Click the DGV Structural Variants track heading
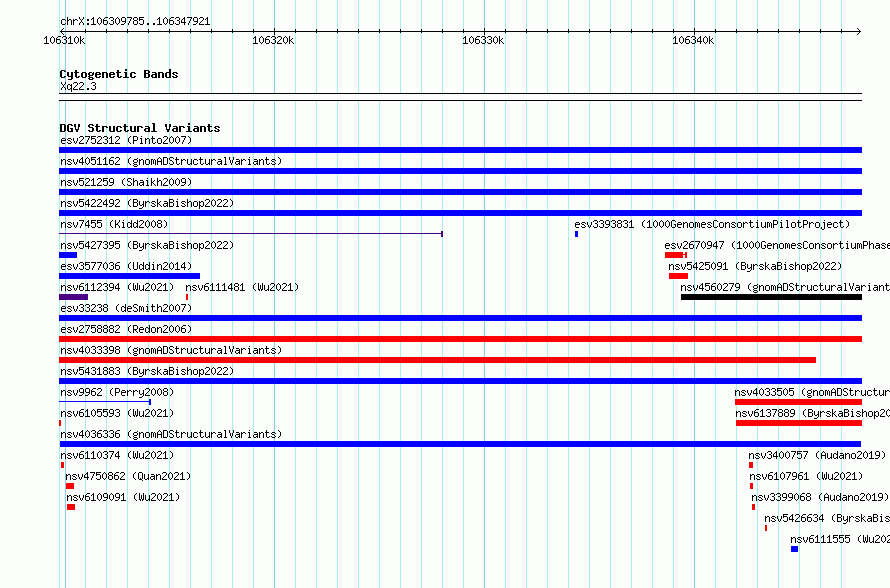890x588 pixels. click(140, 128)
